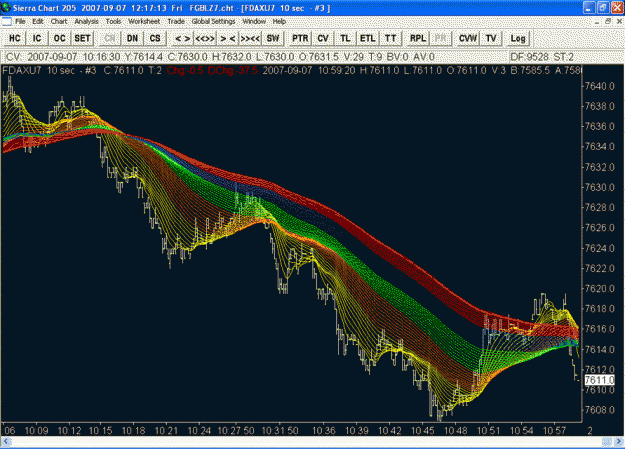Select the TT text tool
This screenshot has height=449, width=625.
coord(390,39)
